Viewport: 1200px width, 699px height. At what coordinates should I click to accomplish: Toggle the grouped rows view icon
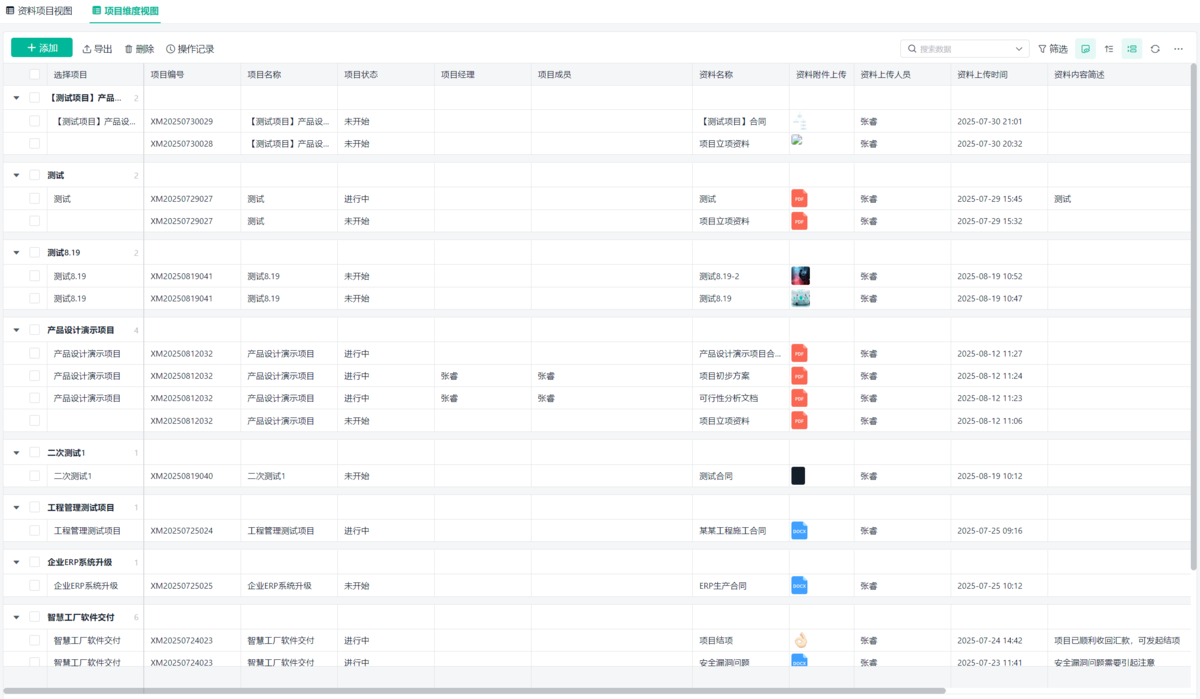tap(1132, 48)
